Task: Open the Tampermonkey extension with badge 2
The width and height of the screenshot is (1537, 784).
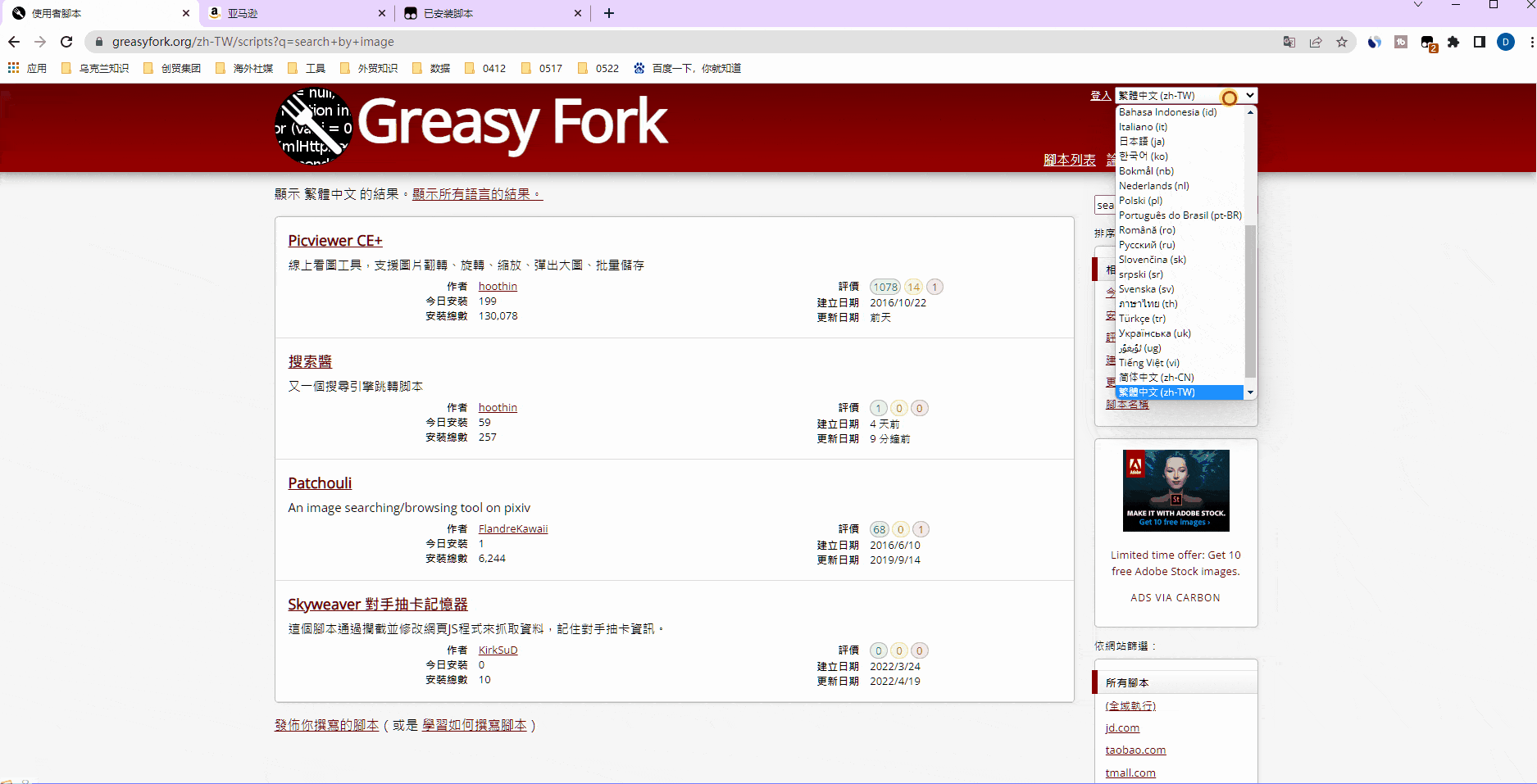Action: click(1428, 43)
